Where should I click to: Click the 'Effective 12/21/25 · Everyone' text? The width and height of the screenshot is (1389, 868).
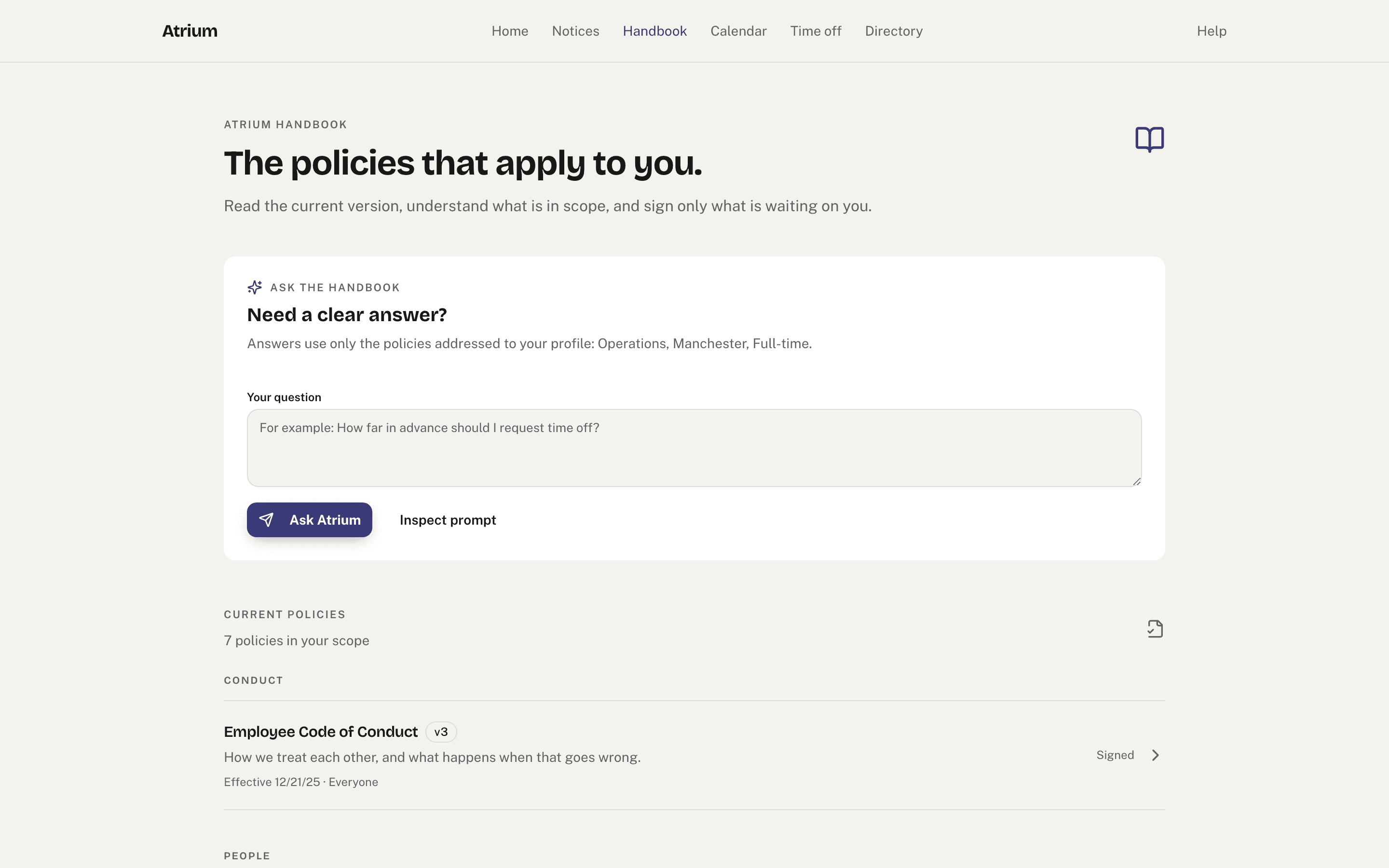coord(301,782)
